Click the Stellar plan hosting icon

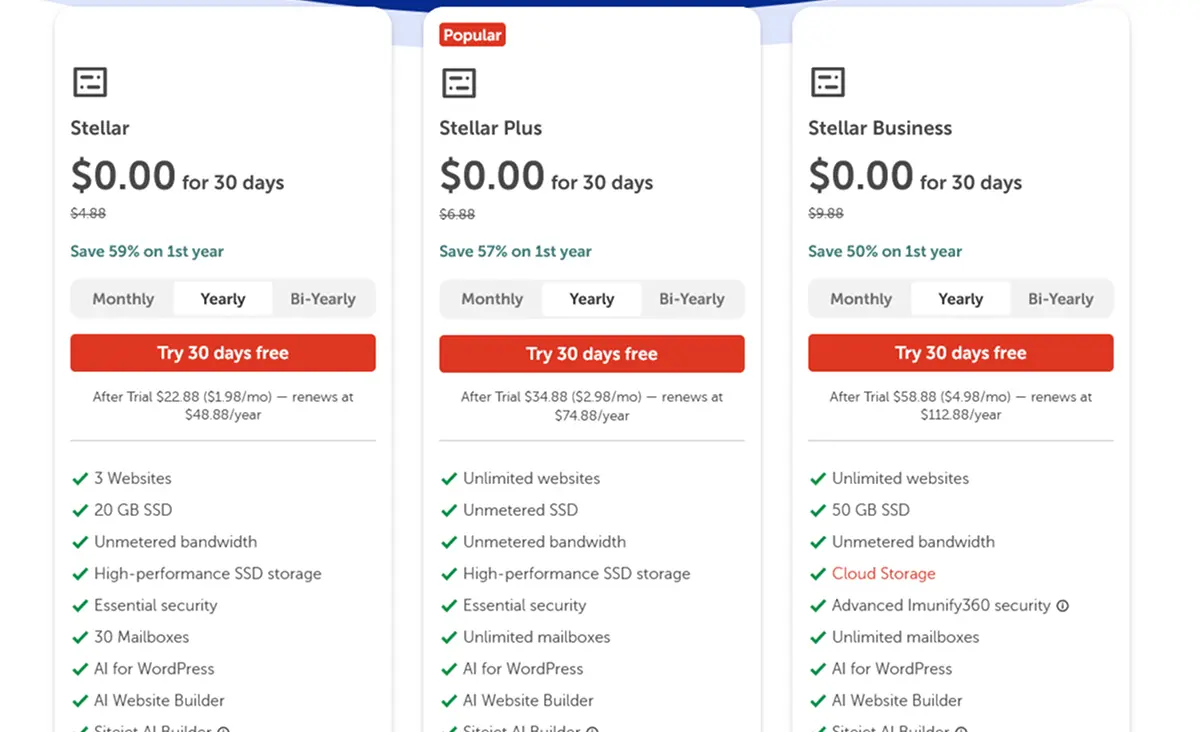[89, 82]
